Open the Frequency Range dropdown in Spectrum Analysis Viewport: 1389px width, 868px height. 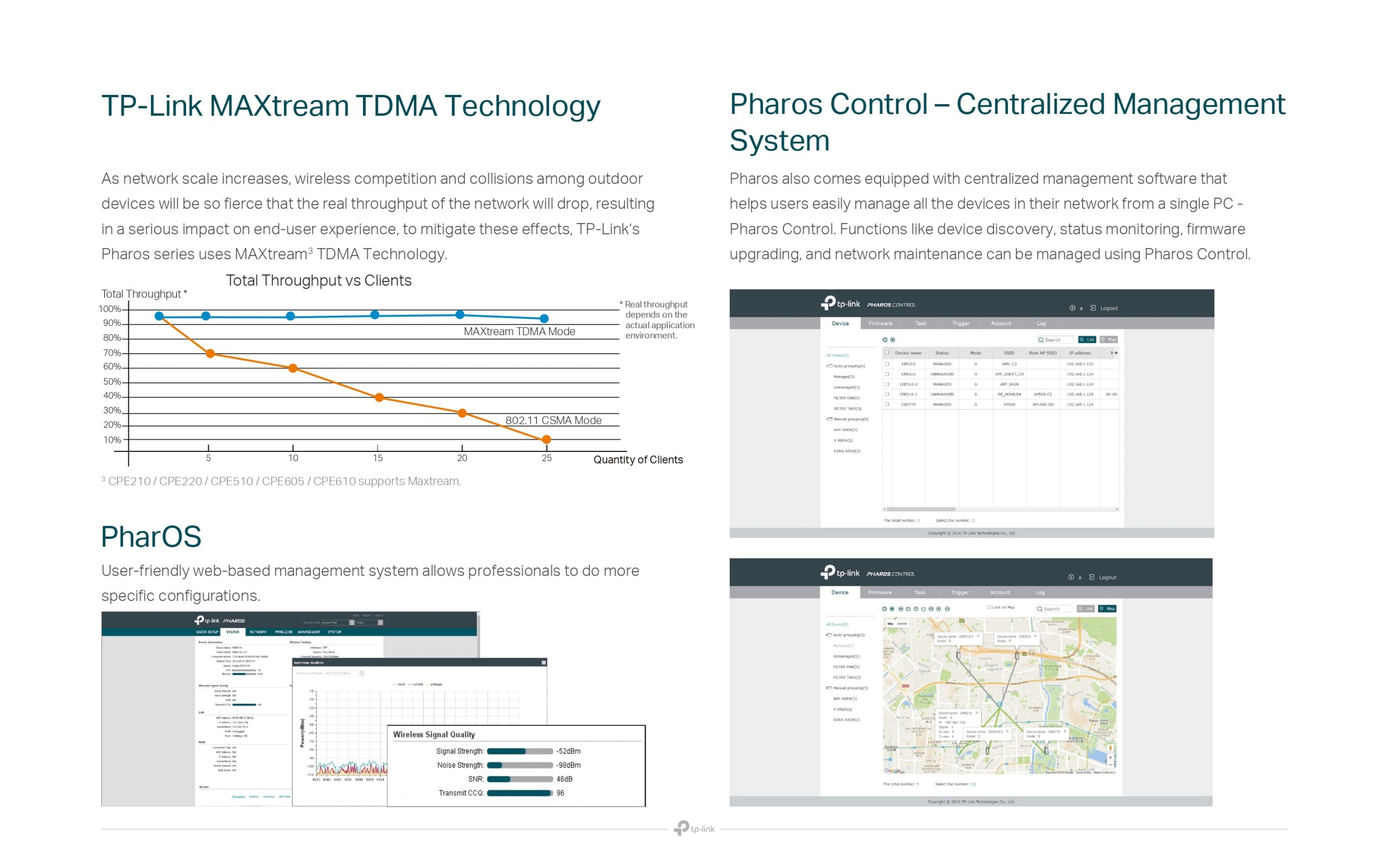(345, 674)
